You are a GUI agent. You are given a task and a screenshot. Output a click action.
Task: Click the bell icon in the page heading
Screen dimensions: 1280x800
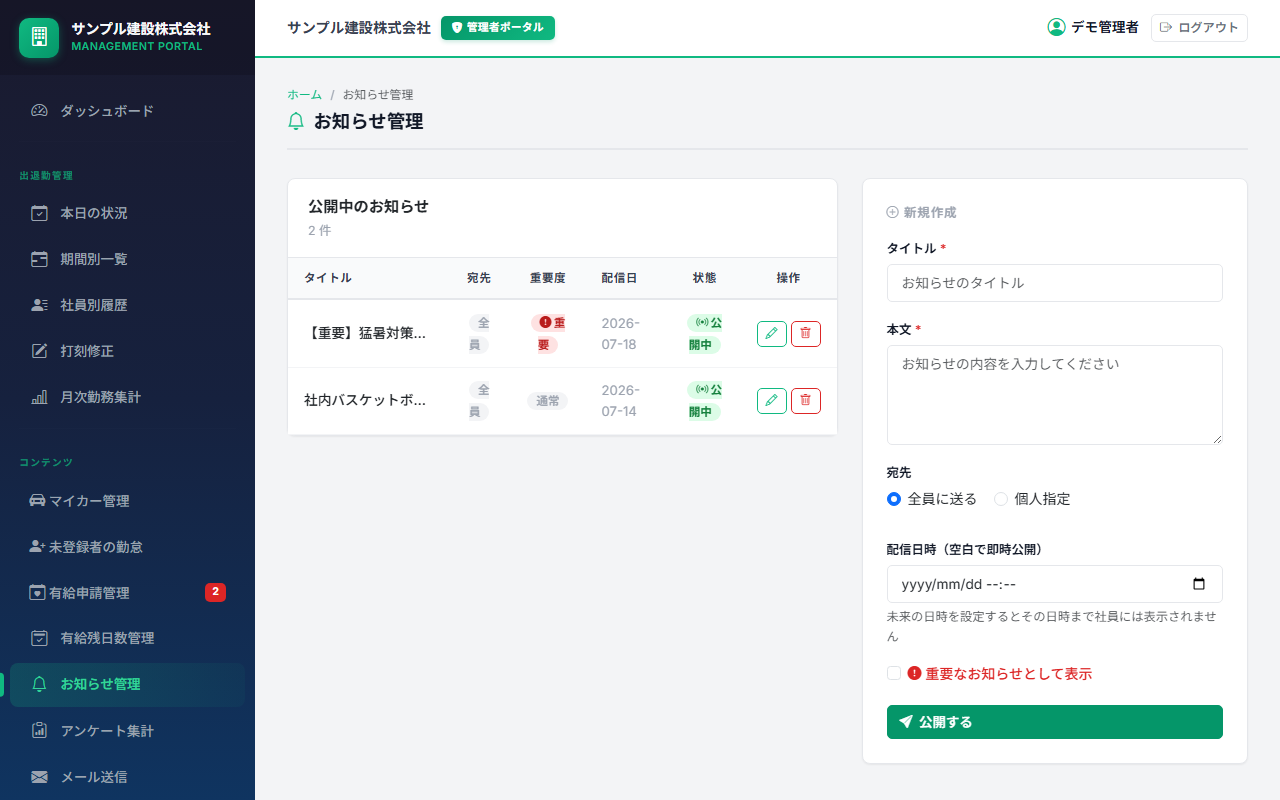pyautogui.click(x=296, y=122)
